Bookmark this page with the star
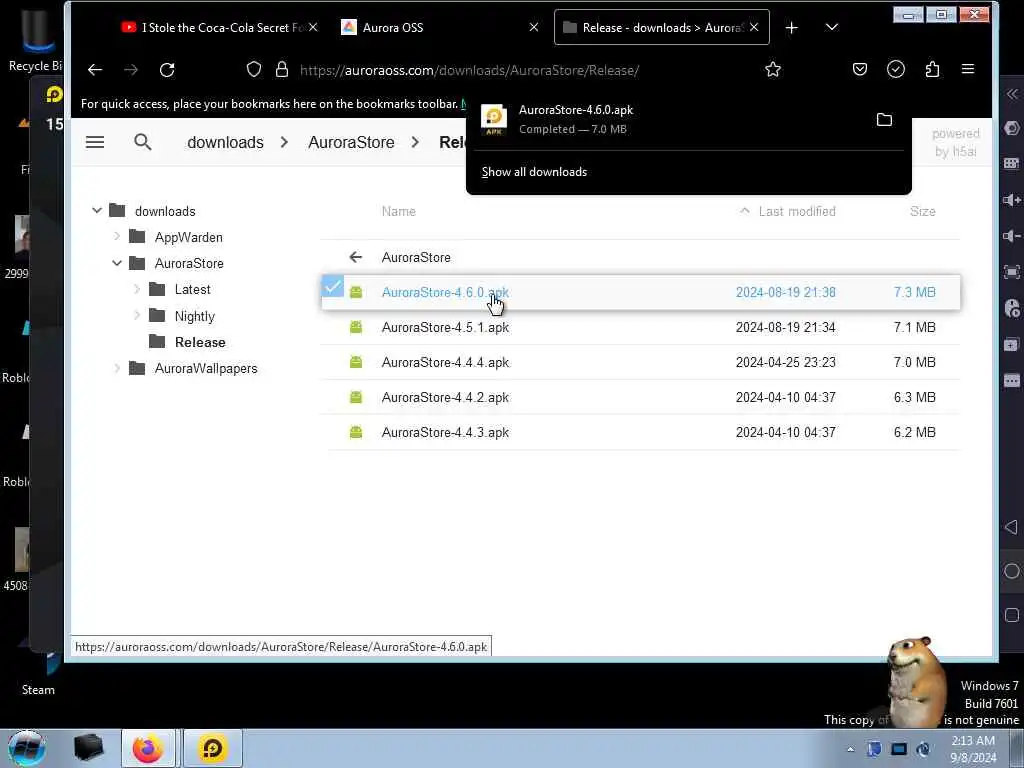Viewport: 1024px width, 768px height. click(773, 69)
